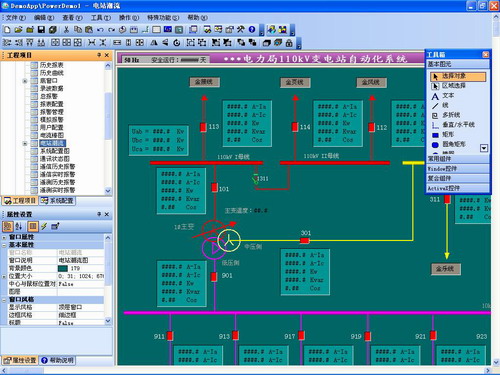Click the Save floppy disk toolbar icon
This screenshot has height=375, width=500.
[41, 30]
